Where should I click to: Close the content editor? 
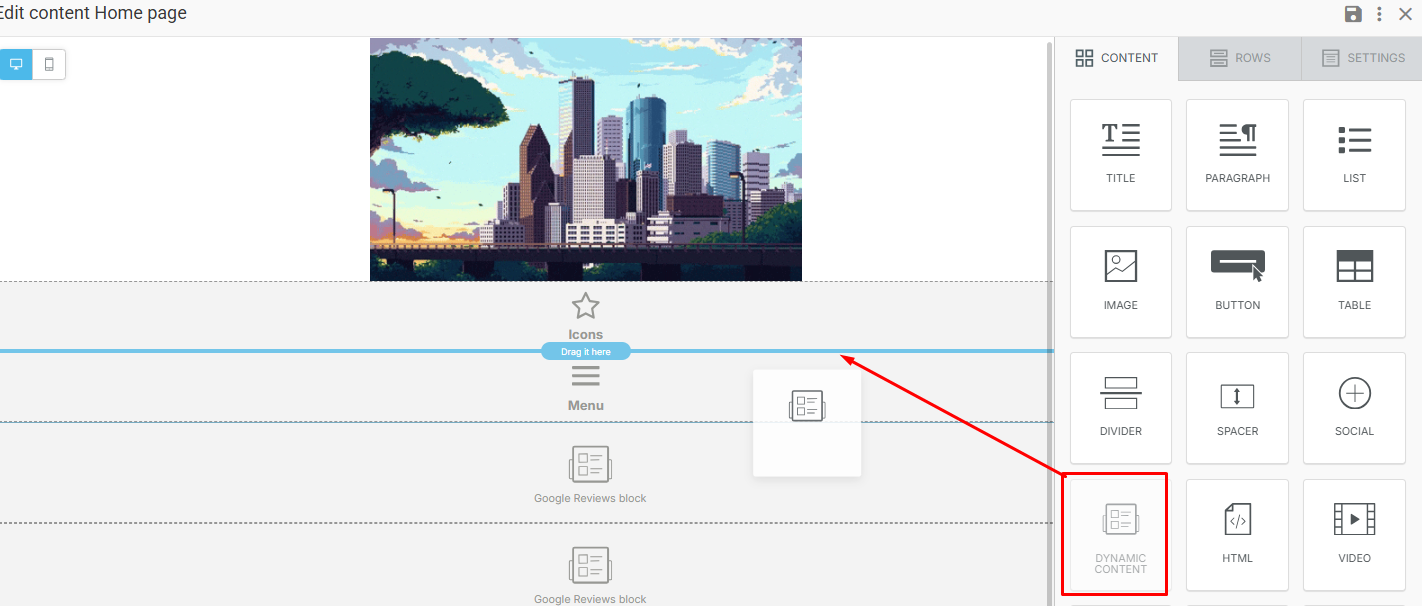(1405, 14)
